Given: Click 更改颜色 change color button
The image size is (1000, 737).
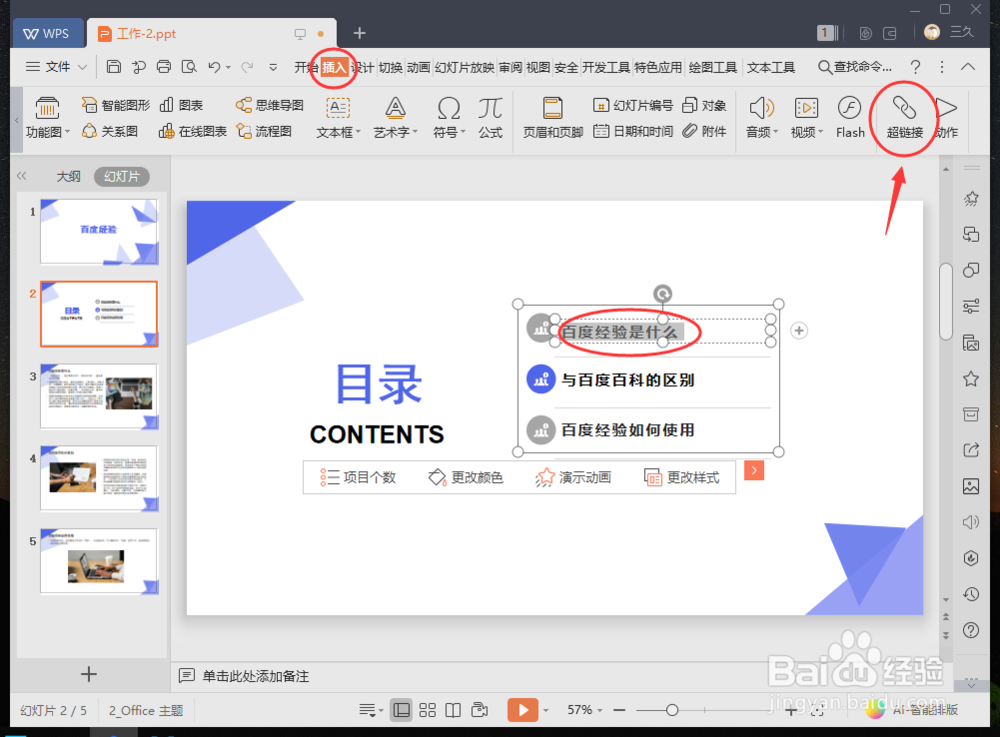Looking at the screenshot, I should (466, 477).
